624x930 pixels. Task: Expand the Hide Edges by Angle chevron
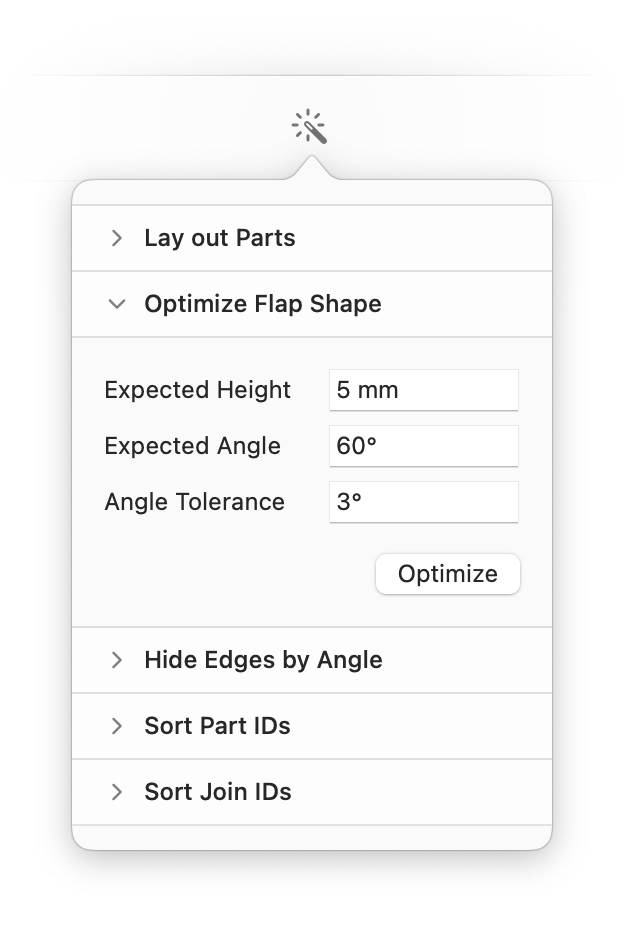tap(117, 660)
